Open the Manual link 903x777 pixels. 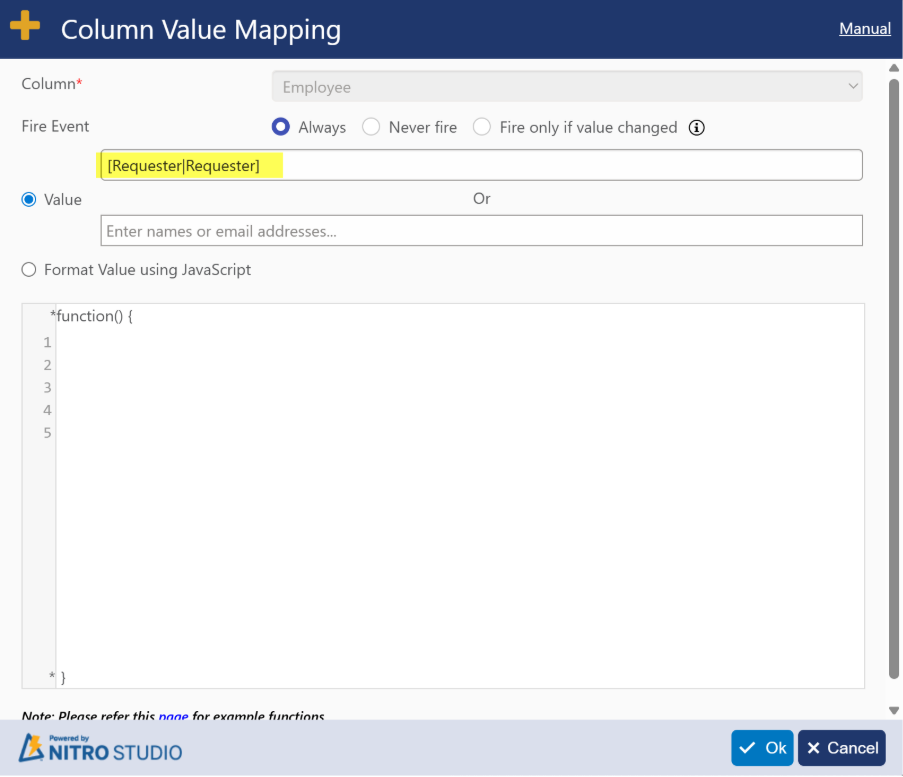pyautogui.click(x=864, y=29)
